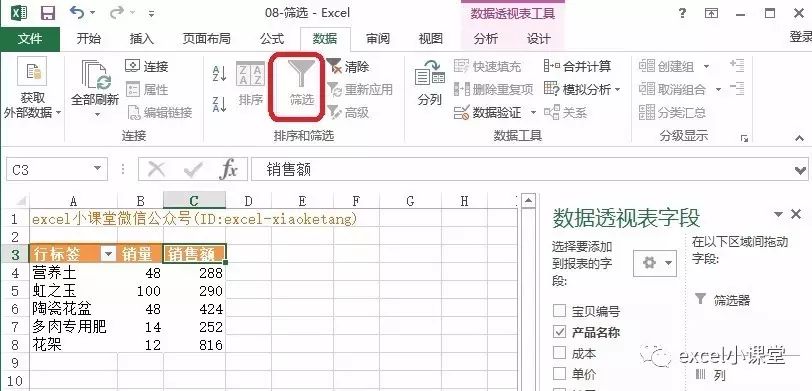The width and height of the screenshot is (812, 391).
Task: Toggle the 宝贝编号 field checkbox
Action: [x=559, y=311]
